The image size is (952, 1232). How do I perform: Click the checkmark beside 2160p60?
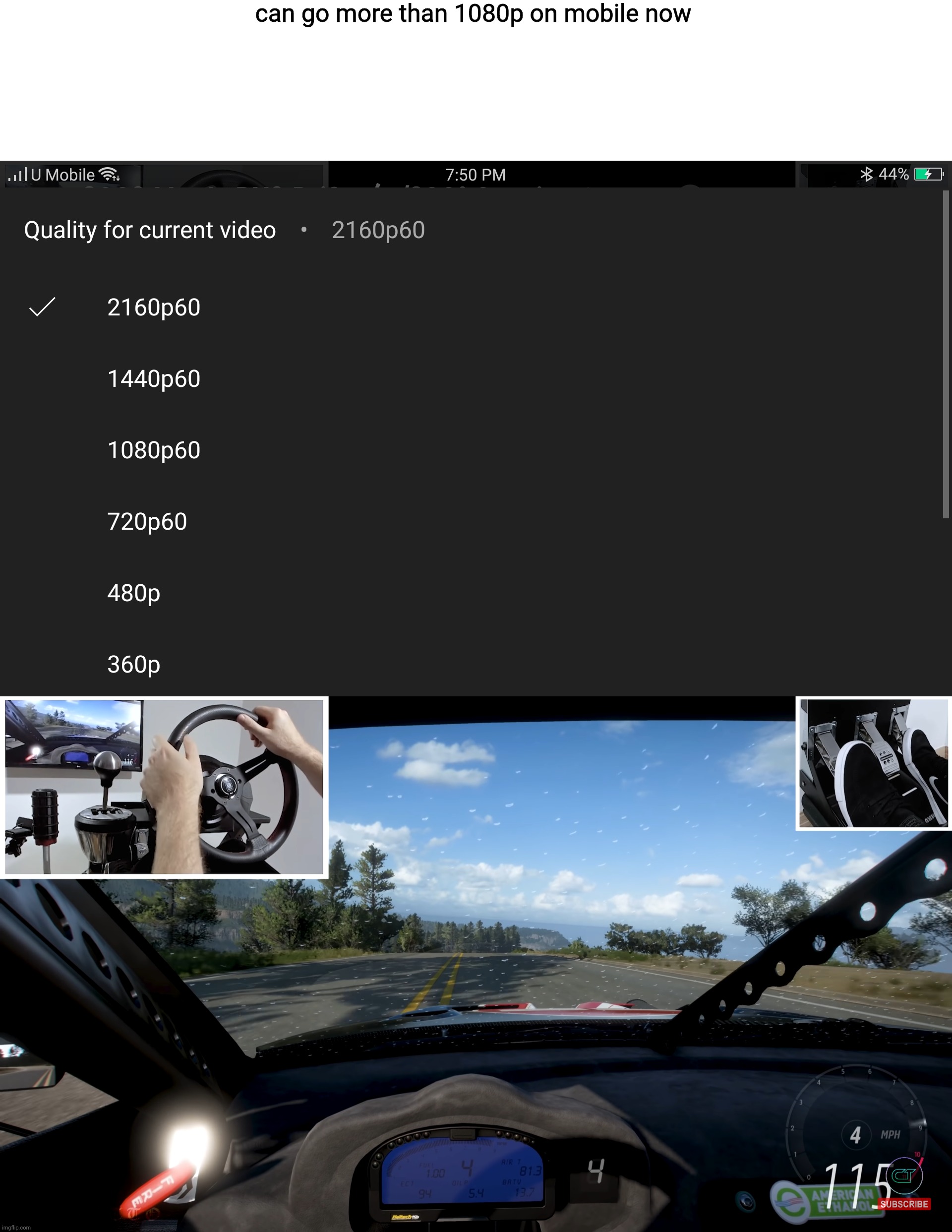click(42, 307)
